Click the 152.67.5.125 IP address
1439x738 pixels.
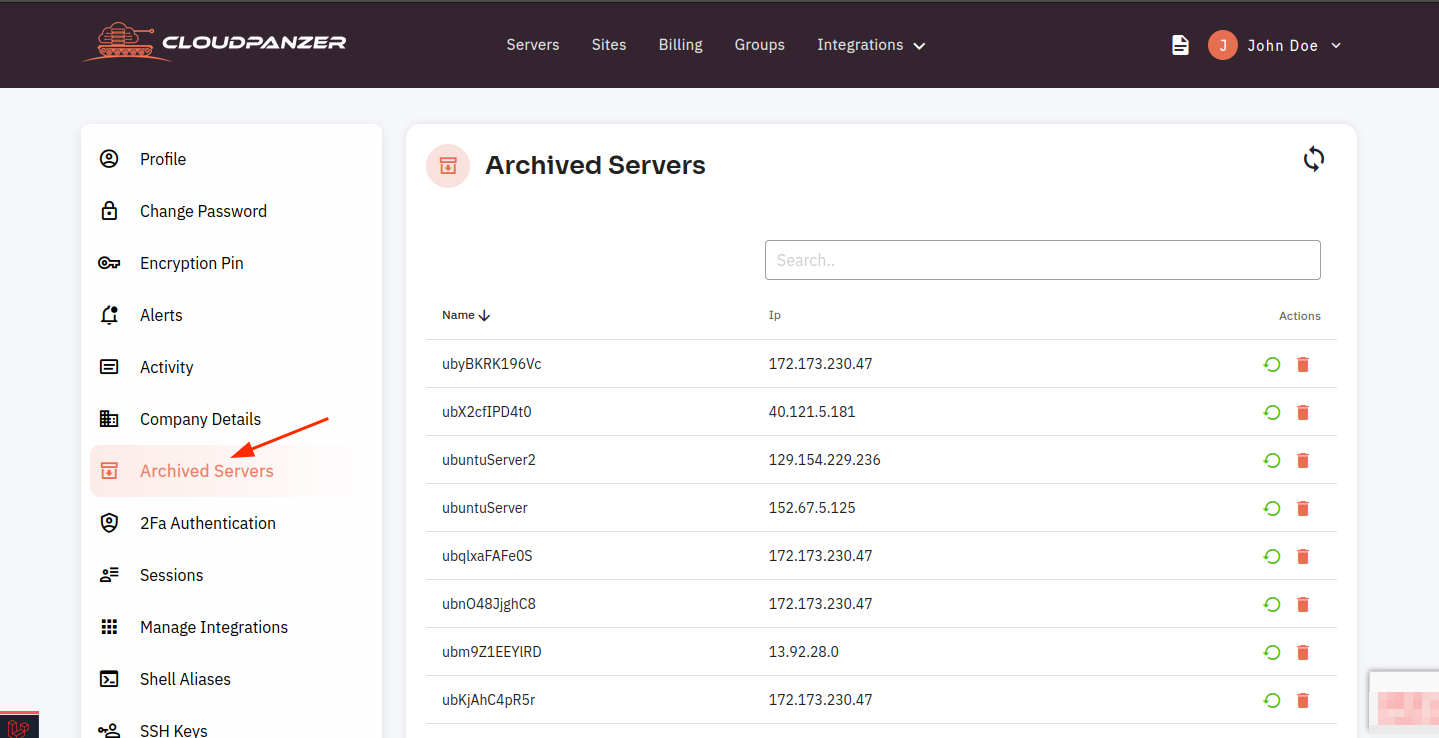[812, 508]
